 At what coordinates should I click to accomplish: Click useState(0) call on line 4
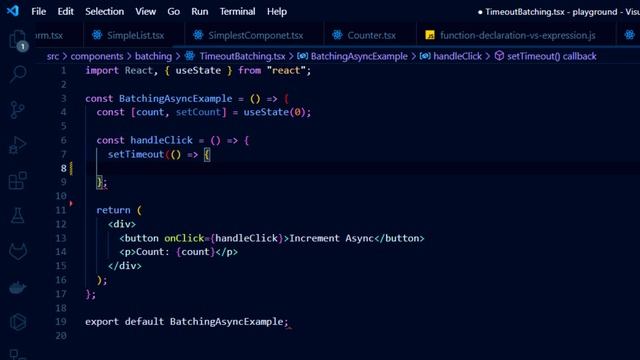point(274,112)
